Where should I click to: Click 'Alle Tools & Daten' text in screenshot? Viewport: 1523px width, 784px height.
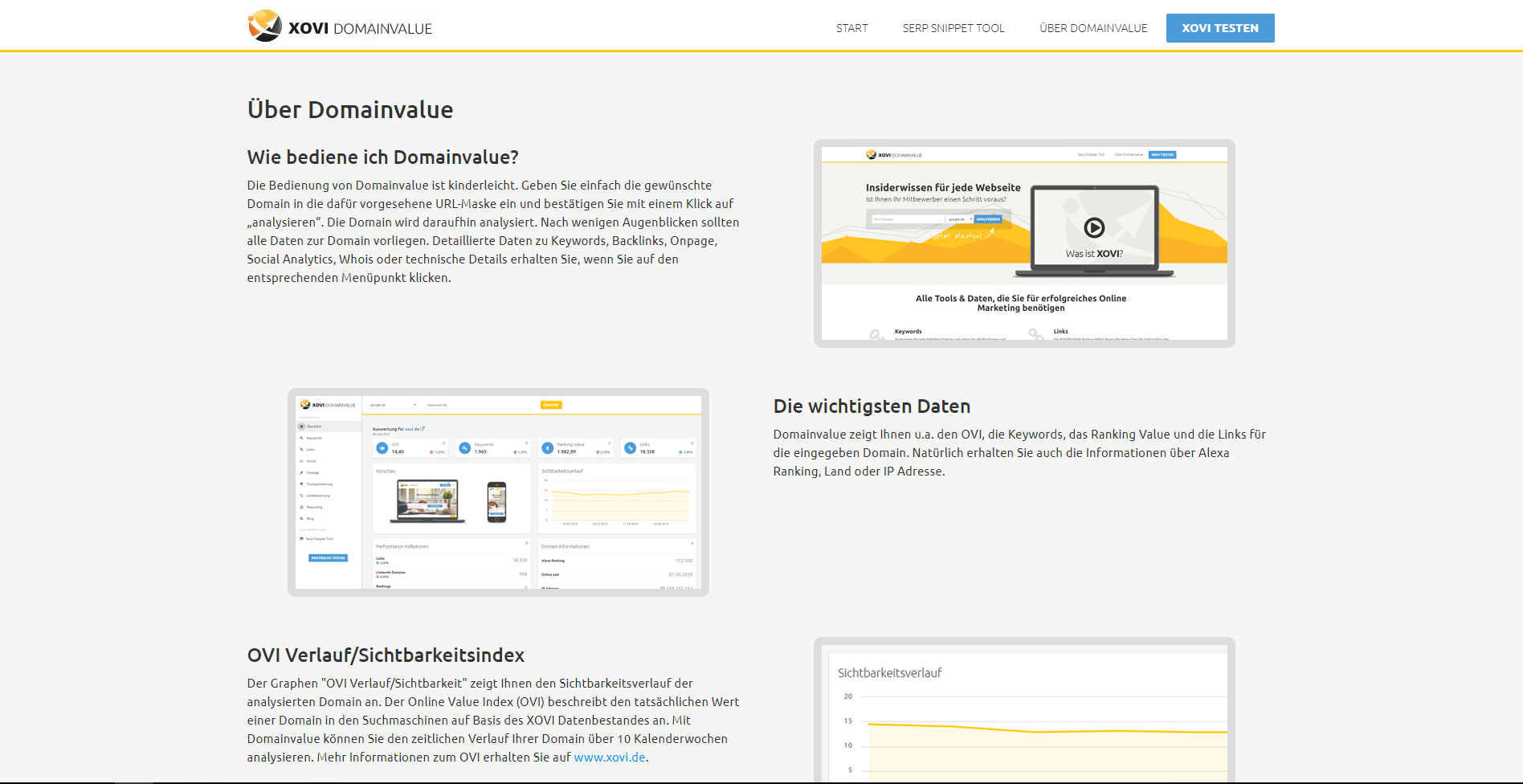(x=1021, y=303)
